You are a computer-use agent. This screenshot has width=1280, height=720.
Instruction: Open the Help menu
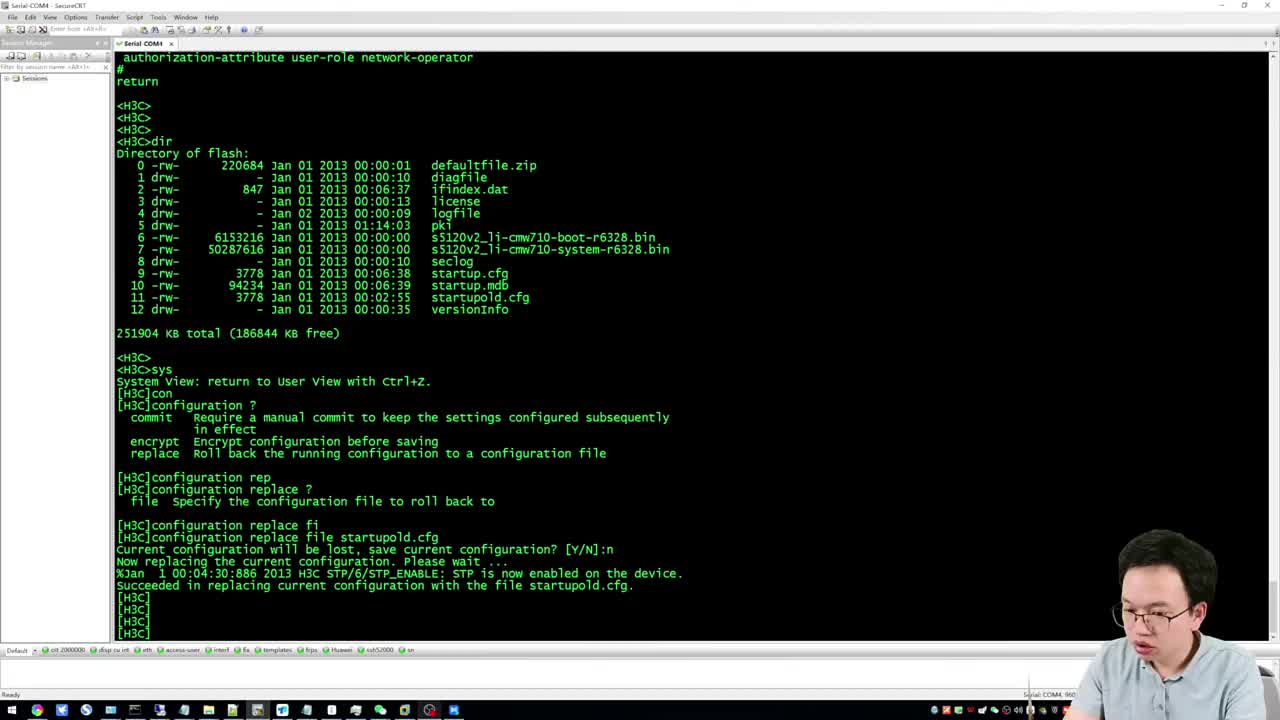click(211, 17)
